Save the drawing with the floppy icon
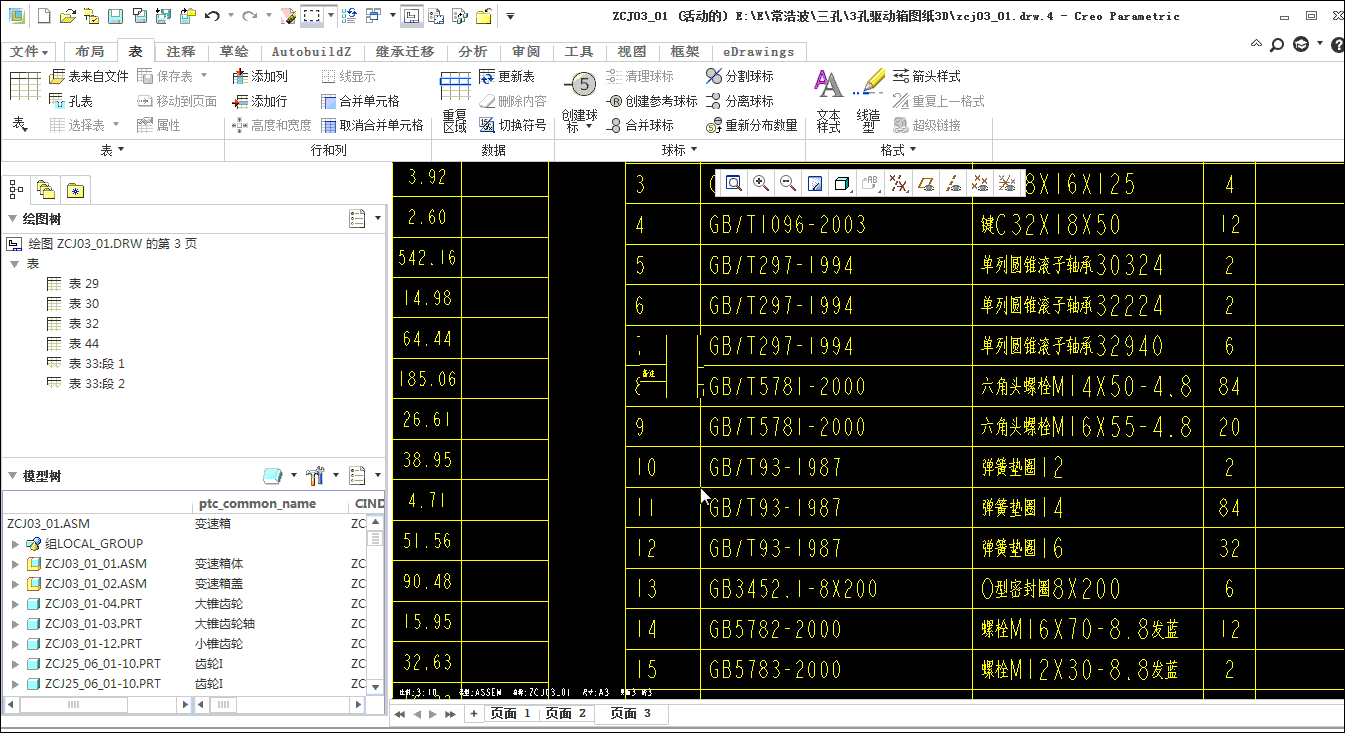The image size is (1345, 733). pos(115,16)
